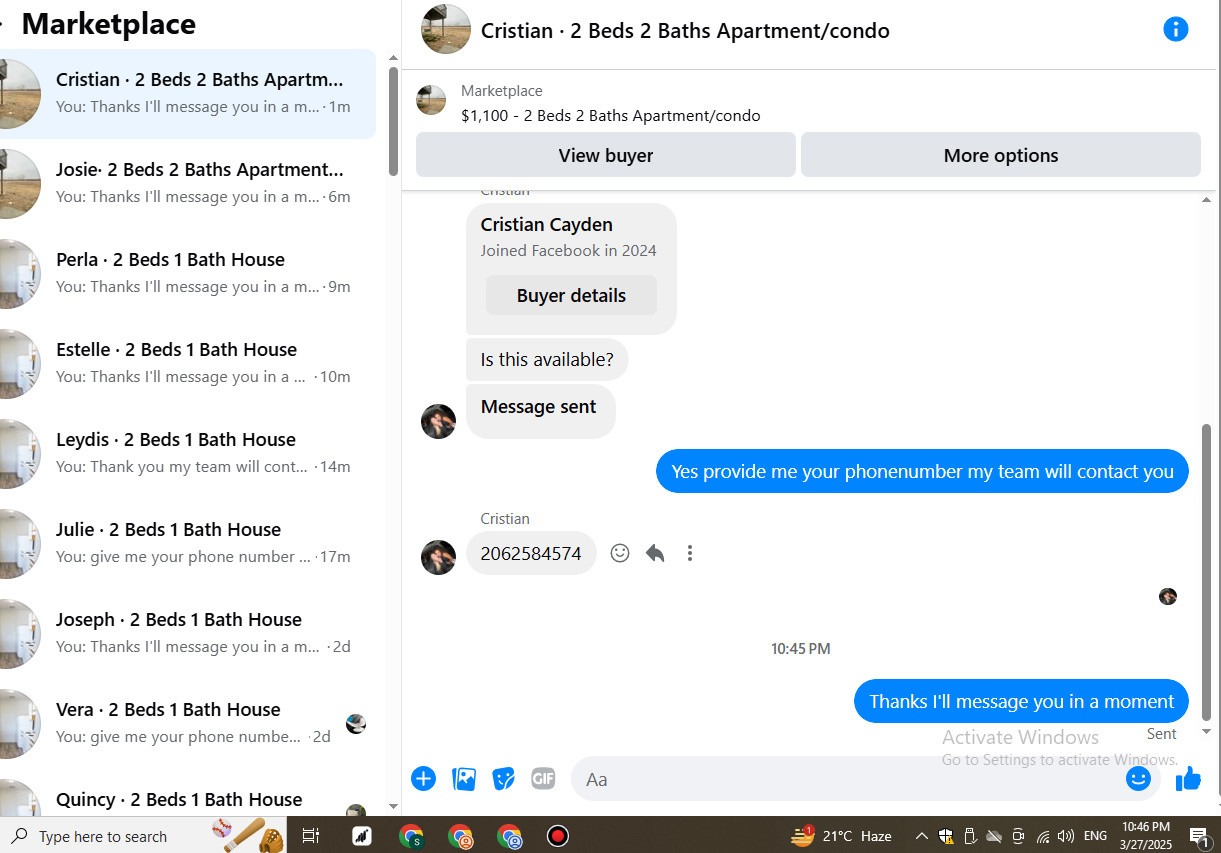1221x853 pixels.
Task: Open the Leydis conversation
Action: click(x=188, y=453)
